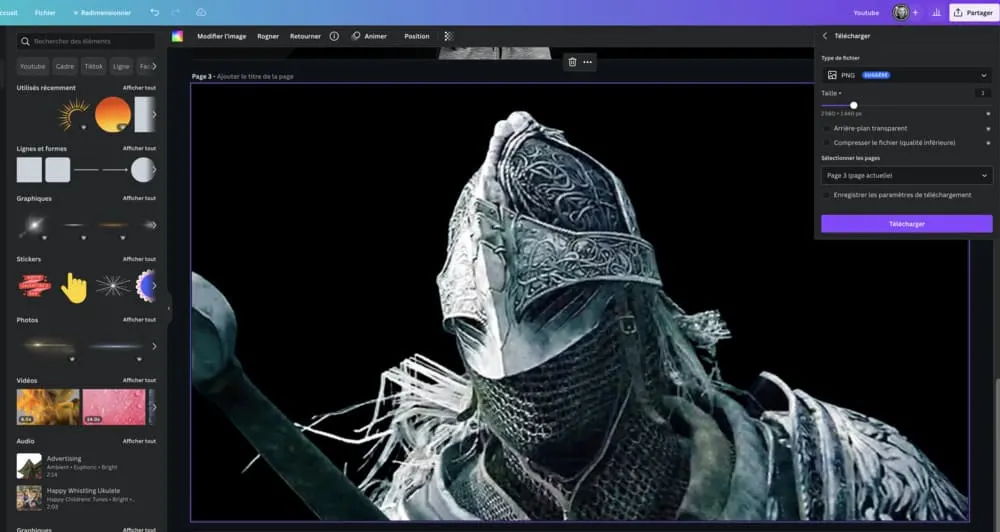Click the Taille multiplier value field
1000x532 pixels.
coord(983,93)
